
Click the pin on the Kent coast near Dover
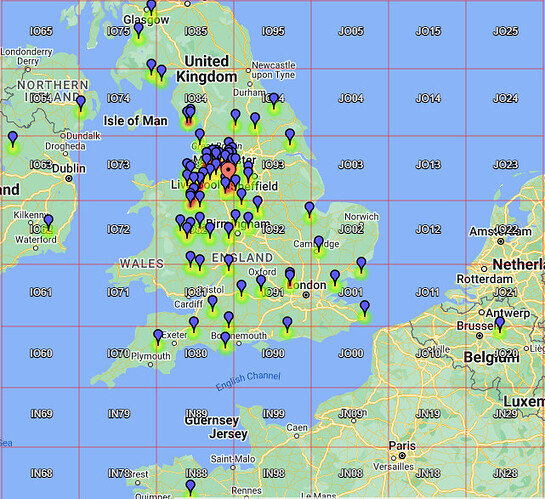365,308
